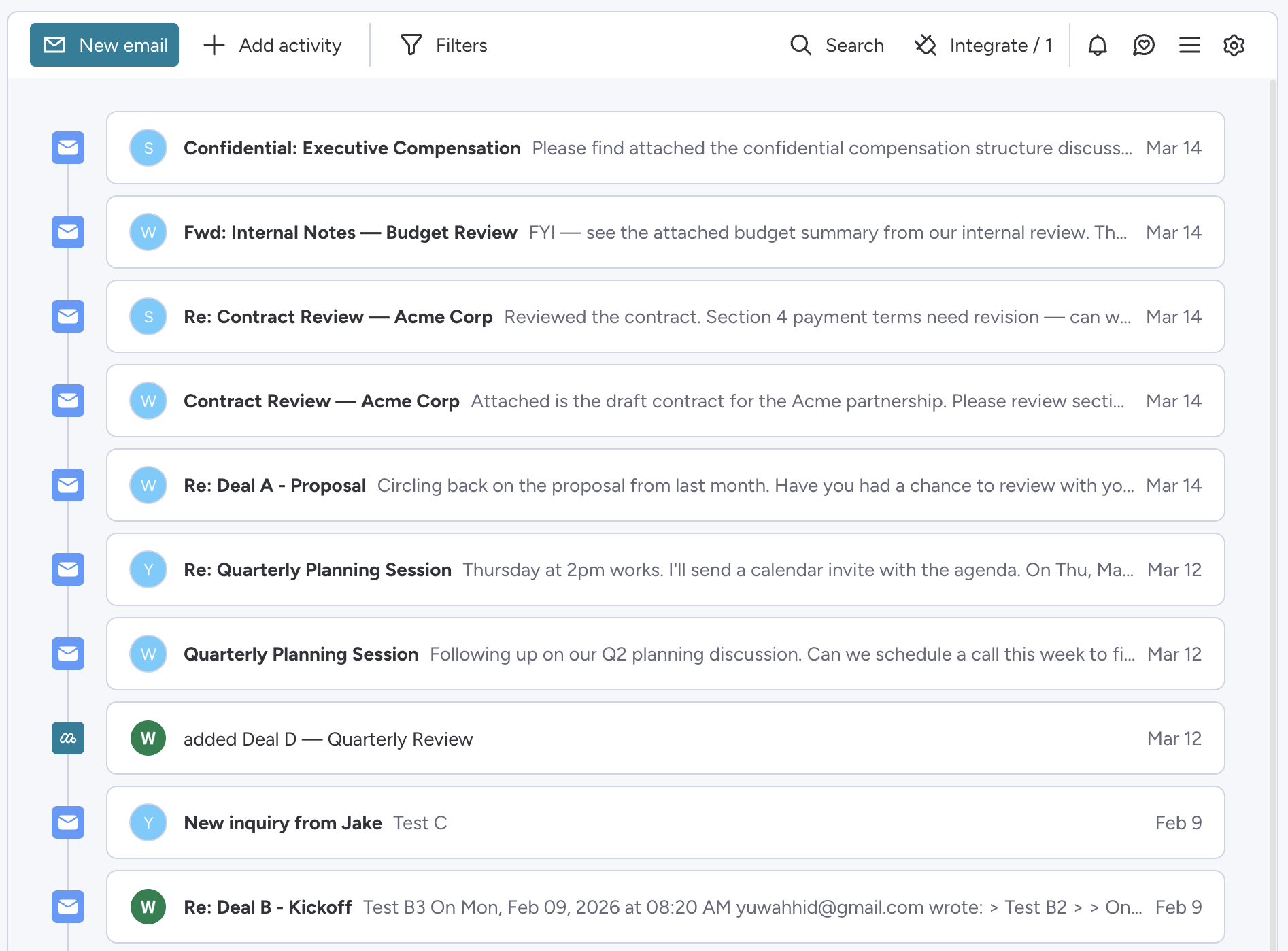1288x951 pixels.
Task: Click S avatar on Re: Contract Review
Action: point(148,316)
